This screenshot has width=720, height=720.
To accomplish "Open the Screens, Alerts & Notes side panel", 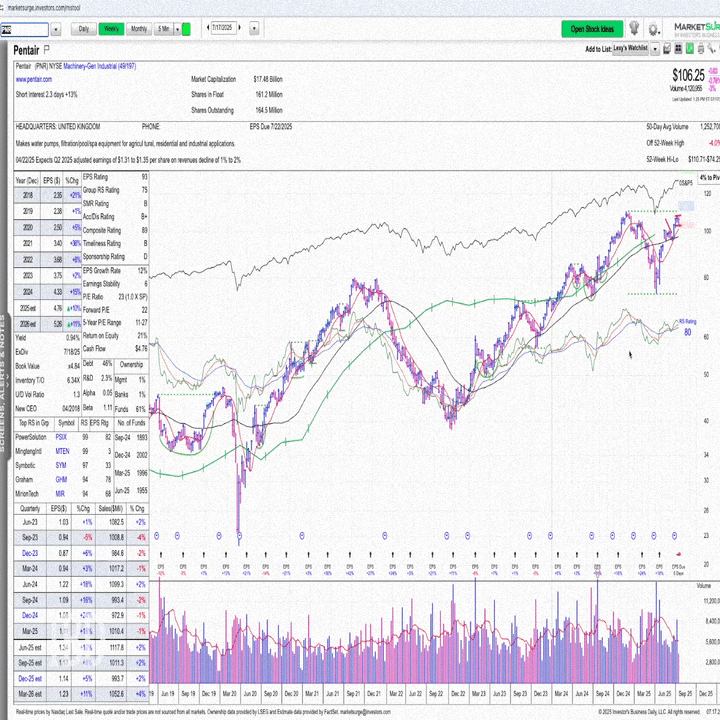I will click(4, 388).
